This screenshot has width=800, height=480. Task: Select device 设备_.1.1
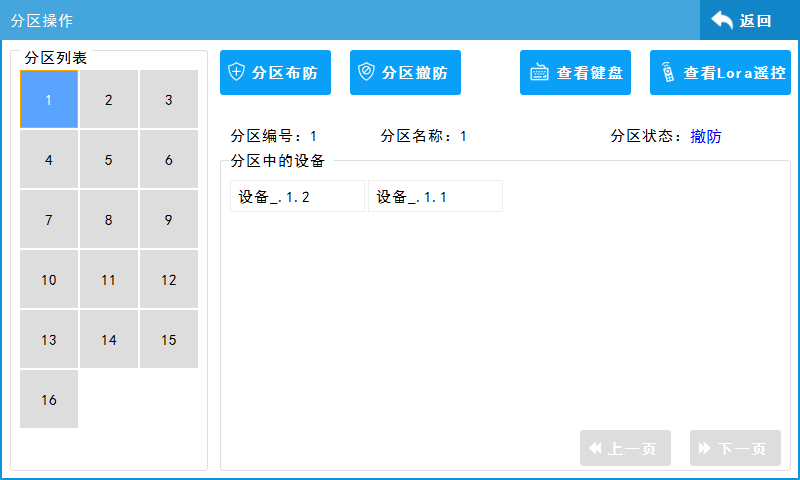pos(435,197)
